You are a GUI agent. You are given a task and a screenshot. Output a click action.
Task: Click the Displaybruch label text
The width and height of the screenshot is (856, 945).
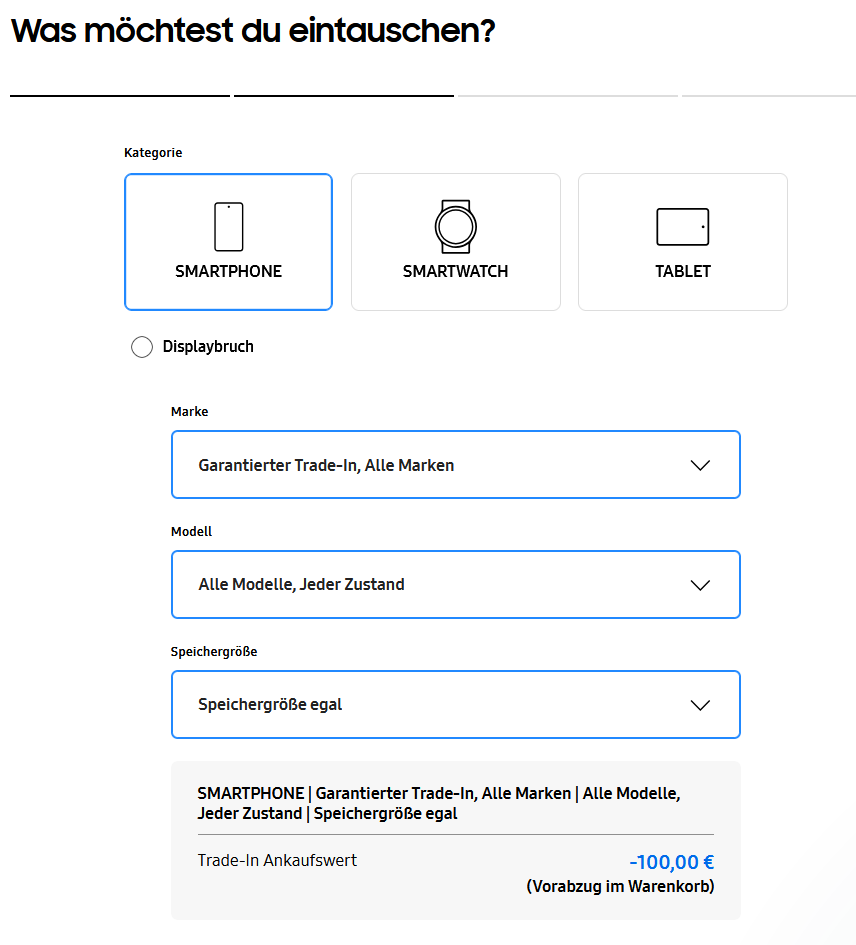(x=208, y=347)
